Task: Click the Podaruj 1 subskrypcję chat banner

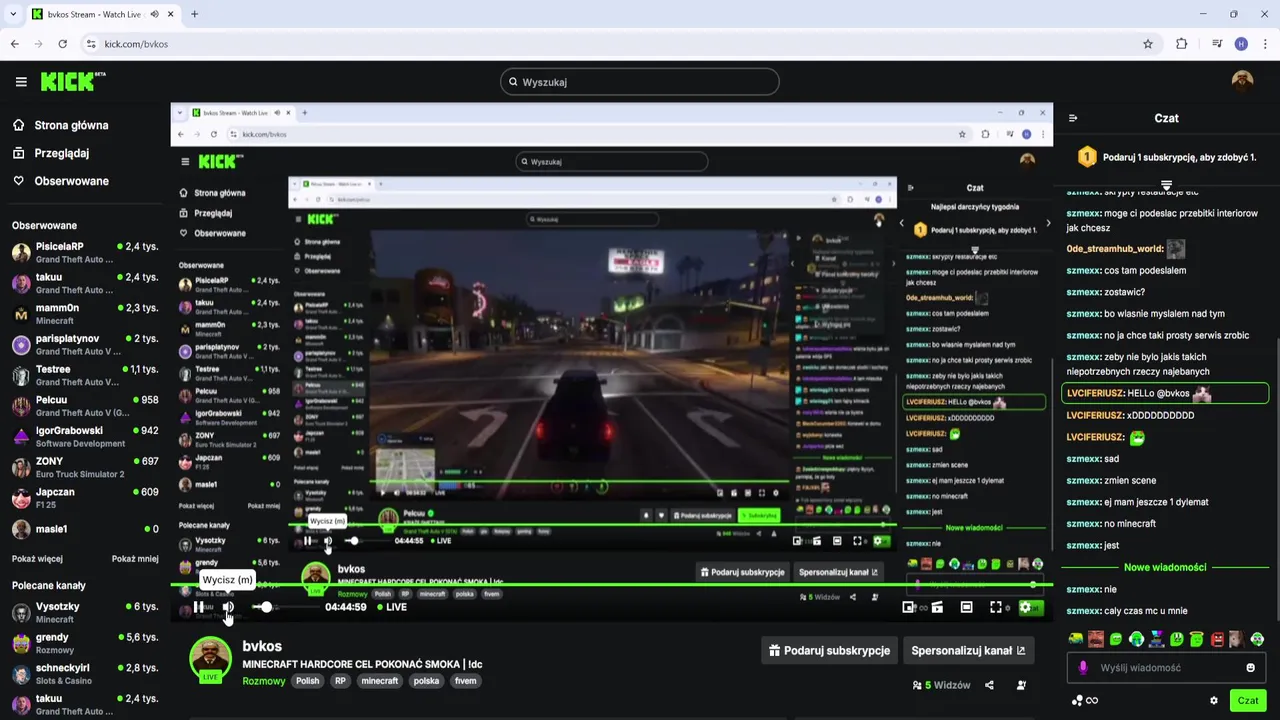Action: (1166, 157)
